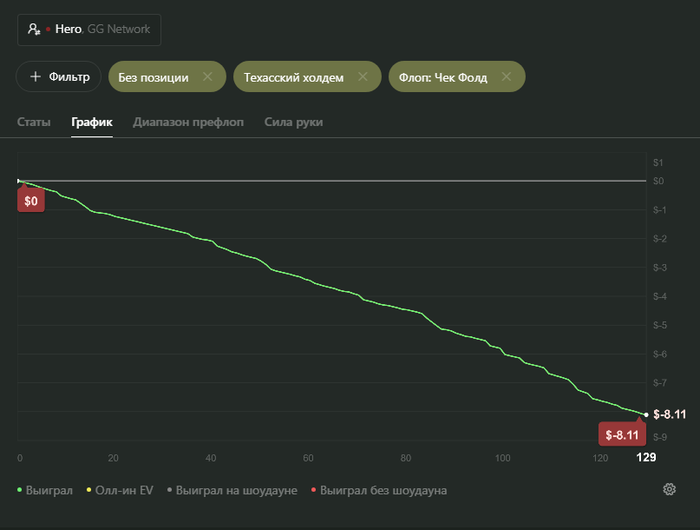Click the $-8.11 end-point label
The height and width of the screenshot is (530, 700).
[x=620, y=434]
